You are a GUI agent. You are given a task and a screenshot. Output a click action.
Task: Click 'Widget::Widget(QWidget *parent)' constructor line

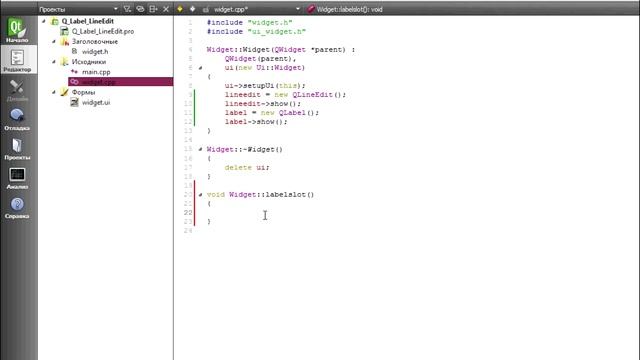[281, 50]
